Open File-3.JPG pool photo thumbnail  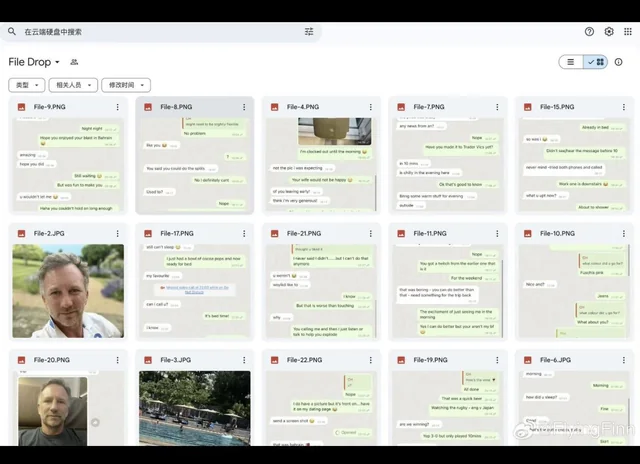pyautogui.click(x=194, y=408)
